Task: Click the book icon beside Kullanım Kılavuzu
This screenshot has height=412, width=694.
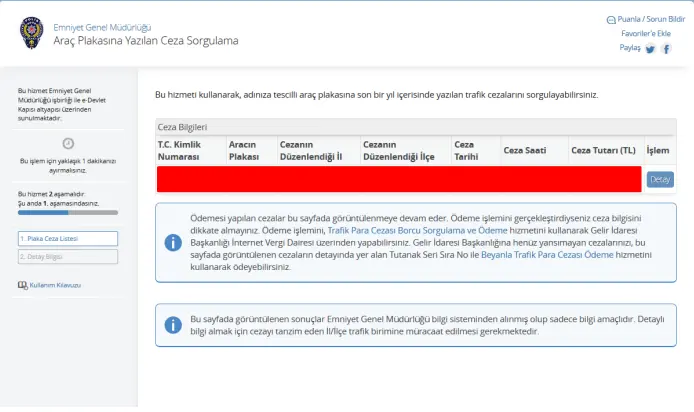Action: pos(22,285)
